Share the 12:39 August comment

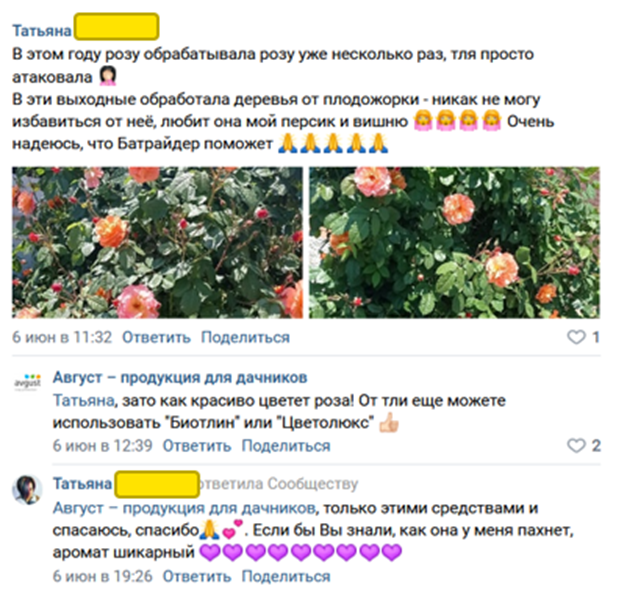click(x=286, y=446)
